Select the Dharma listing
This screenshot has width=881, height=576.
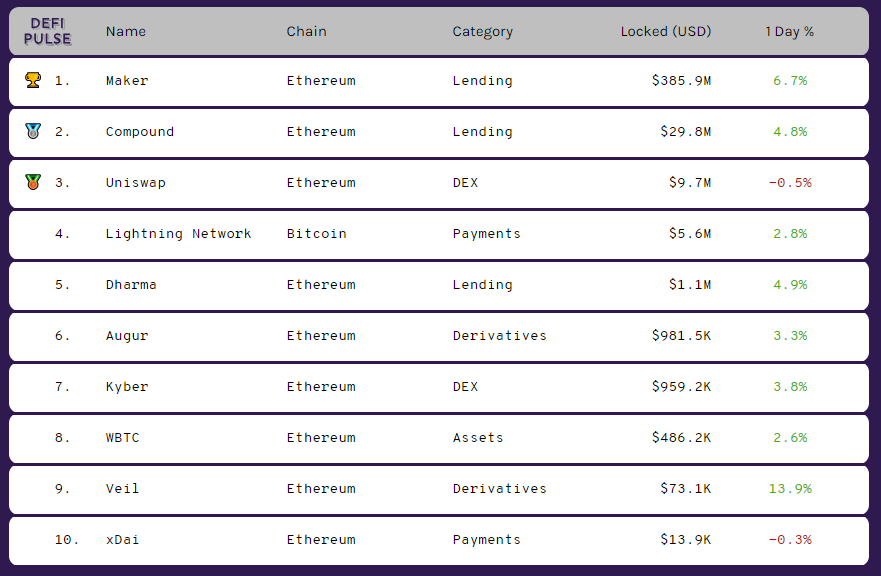(x=439, y=286)
